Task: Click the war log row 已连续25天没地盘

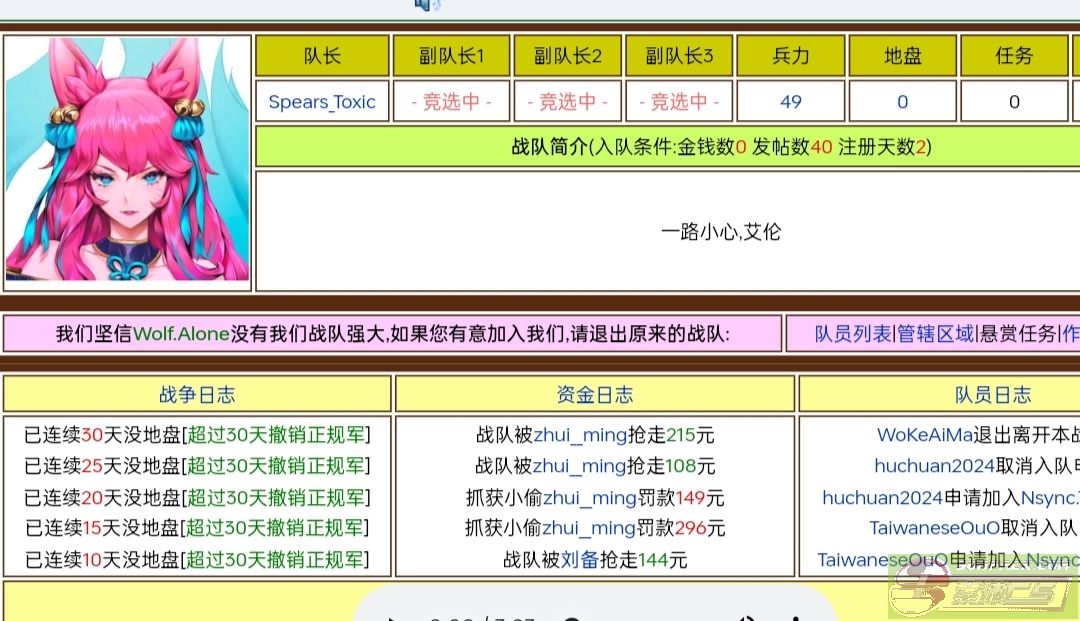Action: pyautogui.click(x=197, y=466)
